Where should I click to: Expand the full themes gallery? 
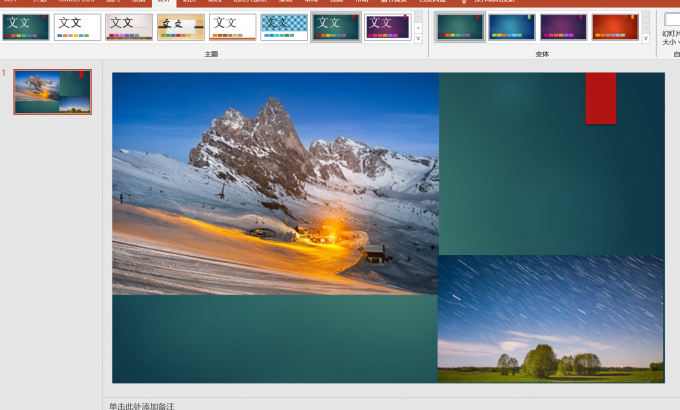coord(418,39)
